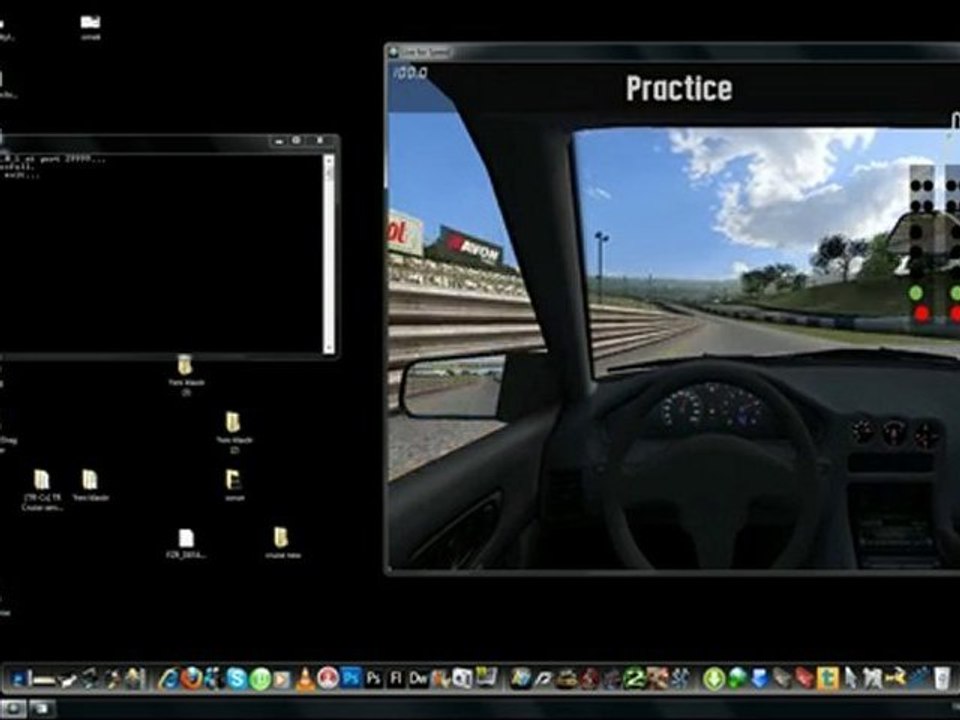
Task: Open VLC media player cone icon
Action: [x=304, y=678]
